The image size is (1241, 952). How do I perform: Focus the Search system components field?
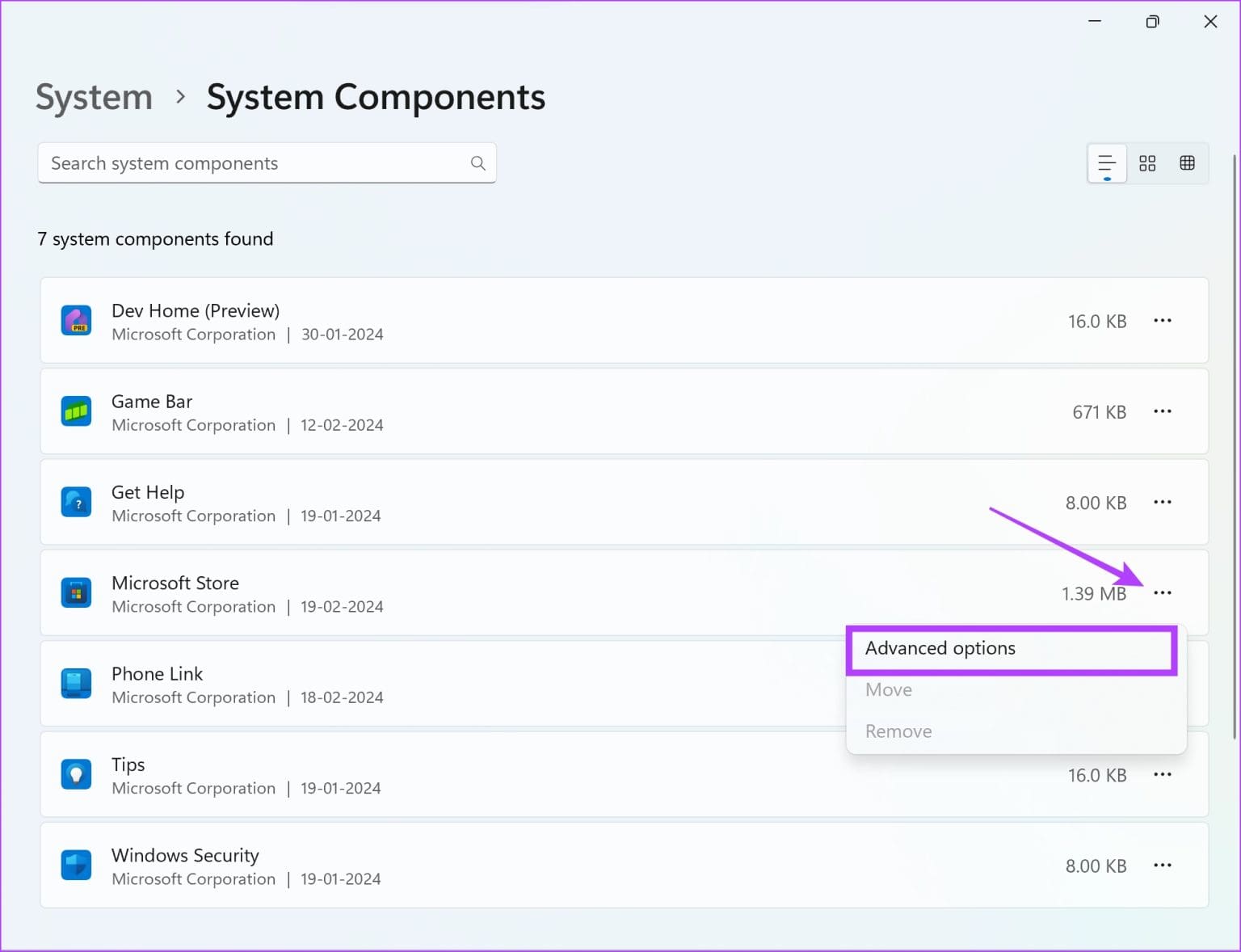(x=267, y=163)
